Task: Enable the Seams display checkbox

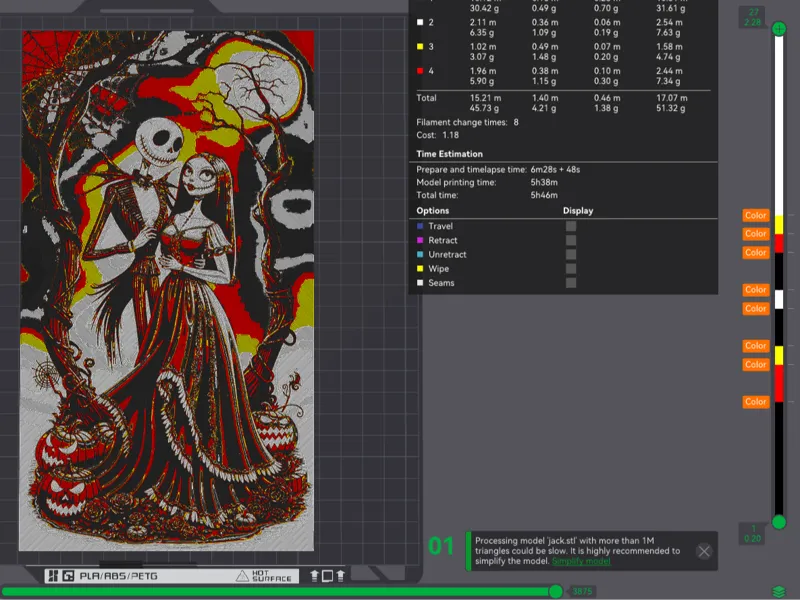Action: click(571, 283)
